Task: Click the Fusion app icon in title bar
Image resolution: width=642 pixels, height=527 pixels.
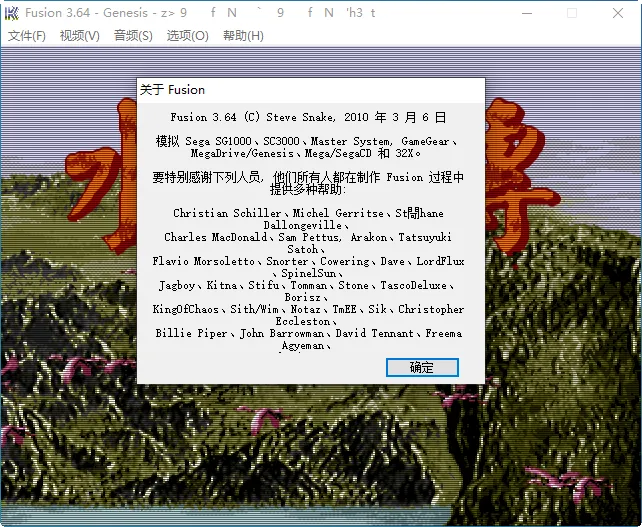Action: (x=12, y=13)
